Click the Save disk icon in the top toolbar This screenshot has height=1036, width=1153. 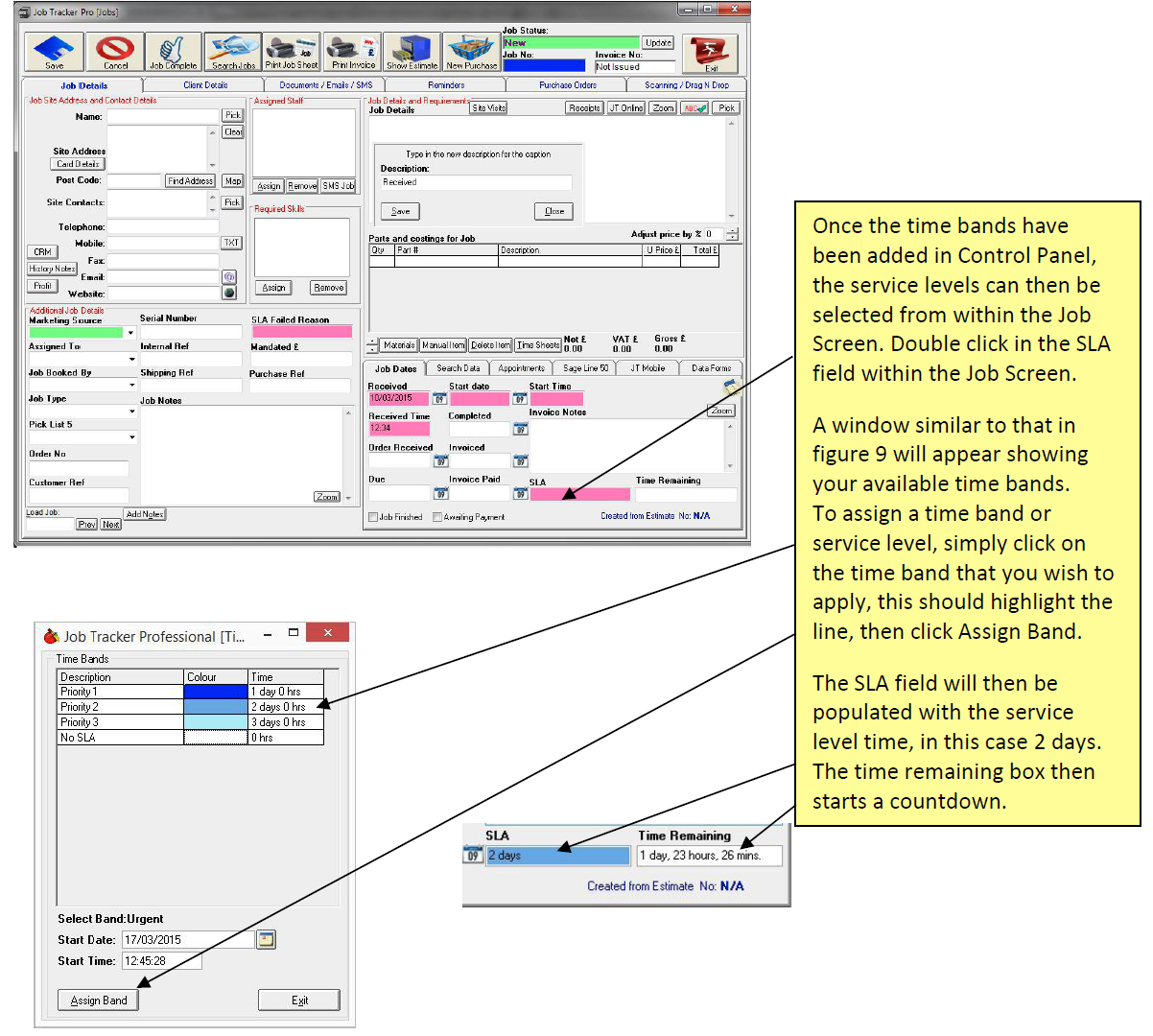pos(55,52)
